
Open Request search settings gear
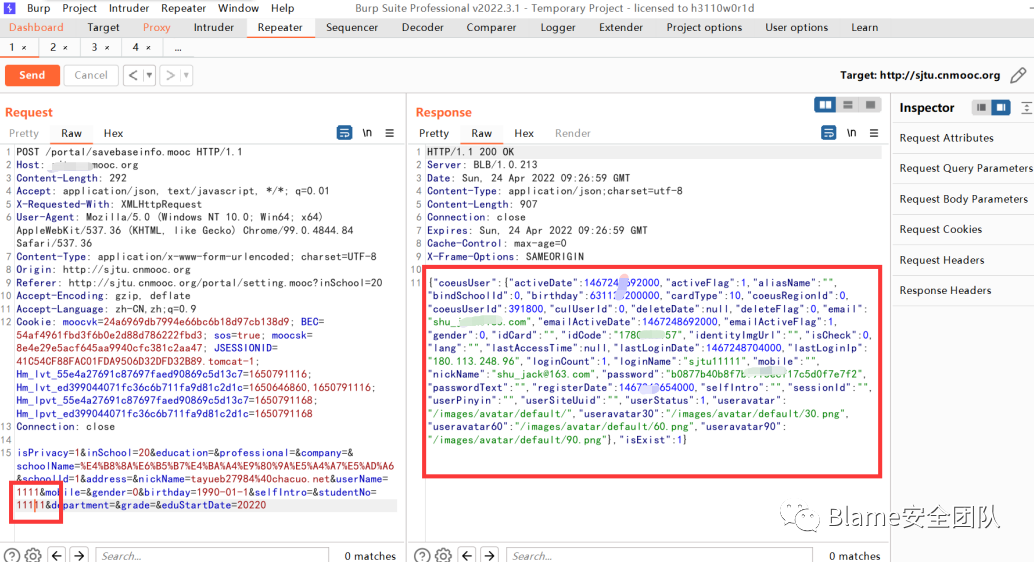click(x=33, y=555)
